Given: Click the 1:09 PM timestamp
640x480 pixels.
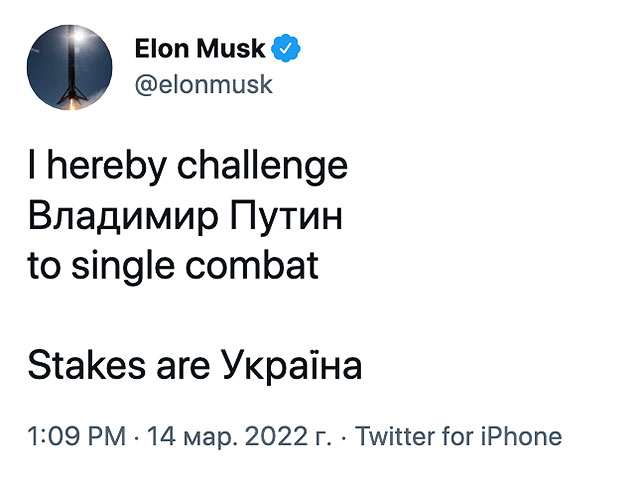Looking at the screenshot, I should 77,436.
